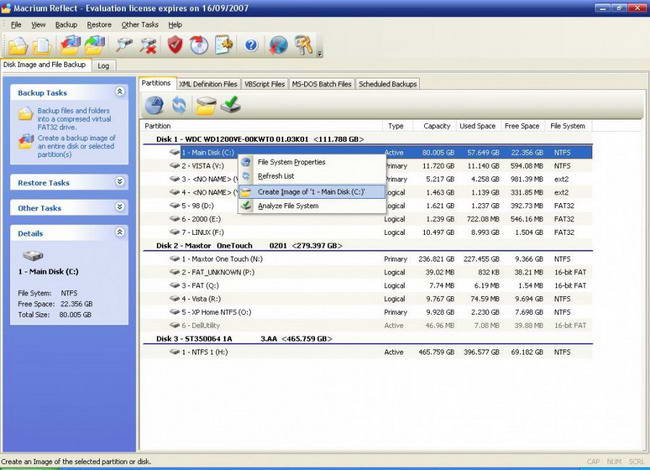The width and height of the screenshot is (650, 470).
Task: Click the drive with green checkmark icon
Action: pos(231,105)
